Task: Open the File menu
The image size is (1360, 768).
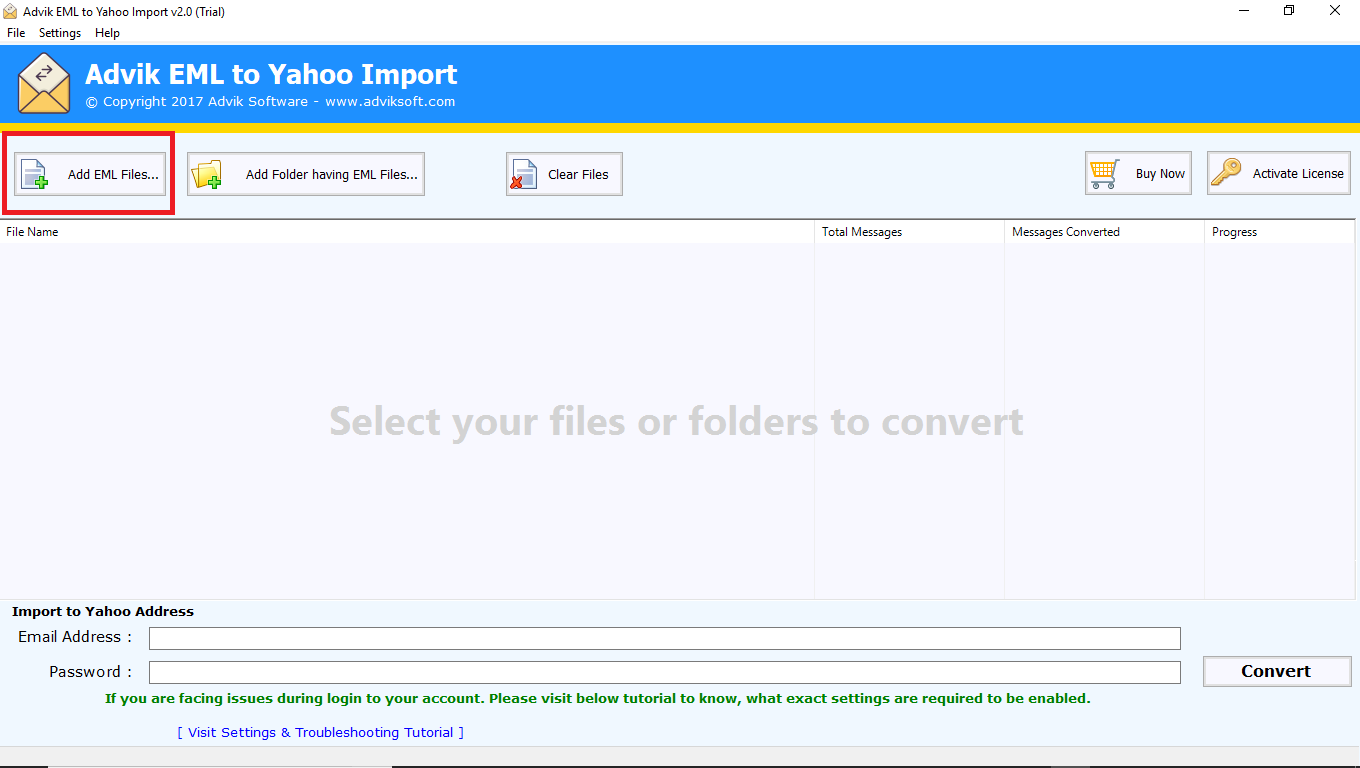Action: click(x=16, y=33)
